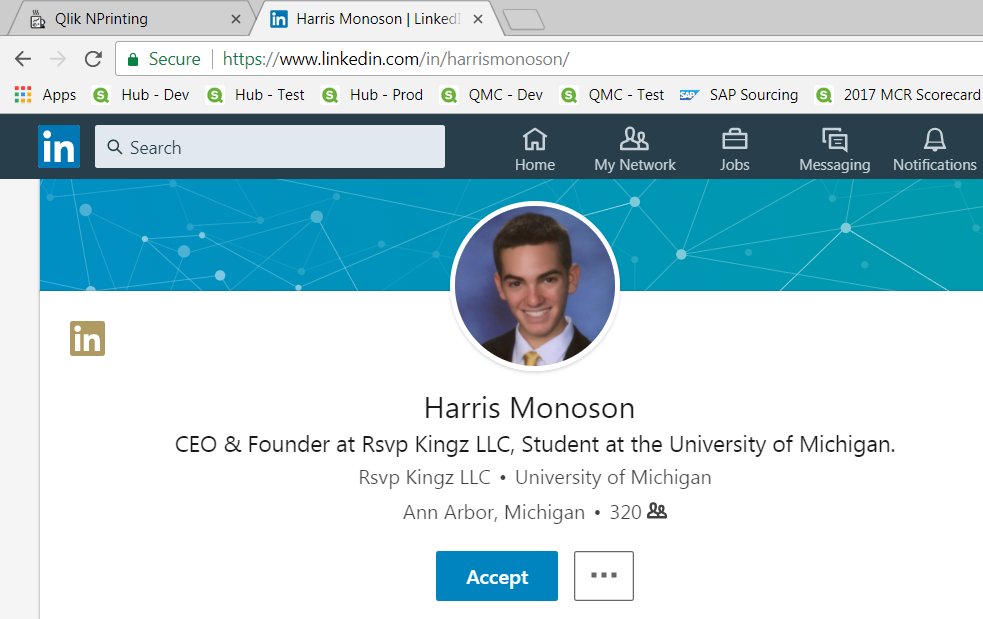Click the LinkedIn logo in the navigation bar

(59, 146)
